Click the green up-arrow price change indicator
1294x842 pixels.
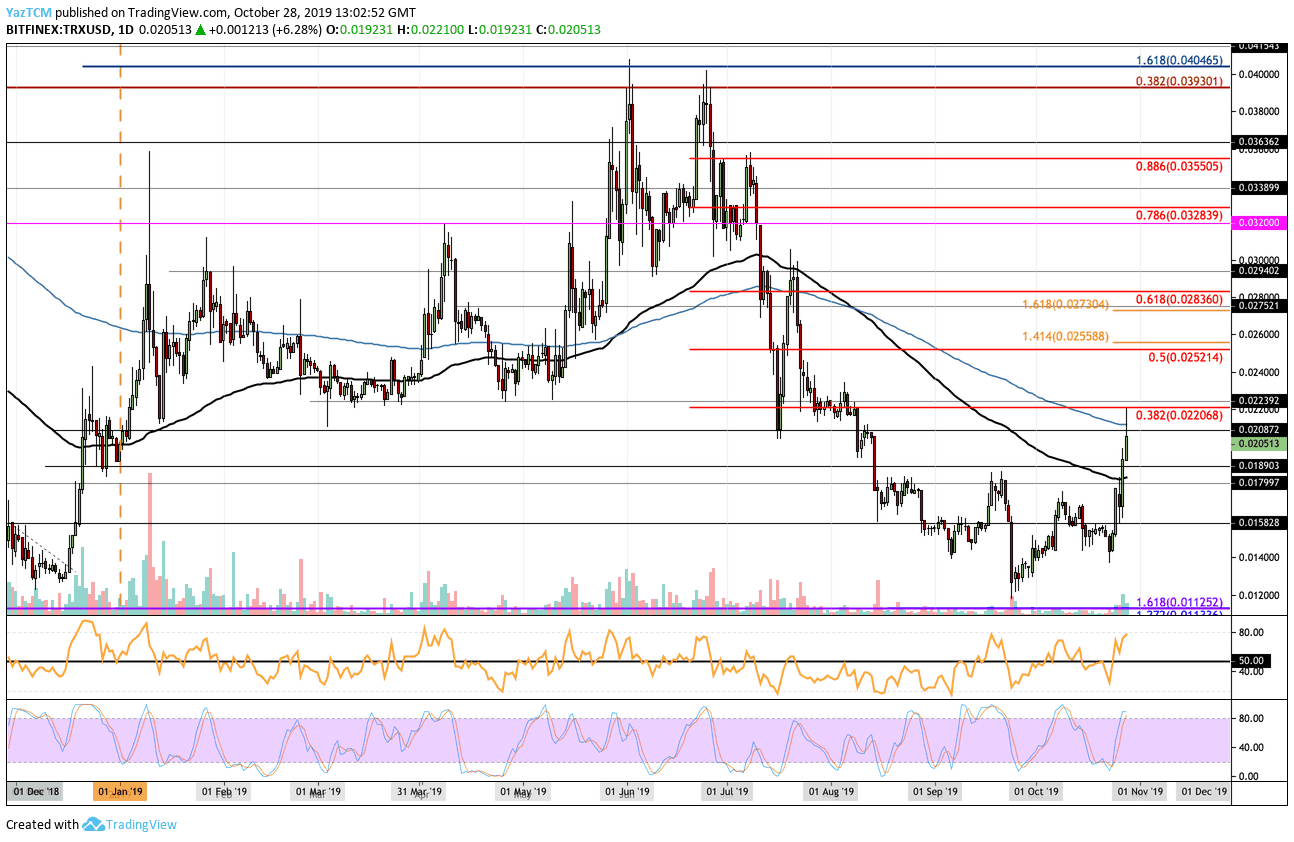(201, 30)
